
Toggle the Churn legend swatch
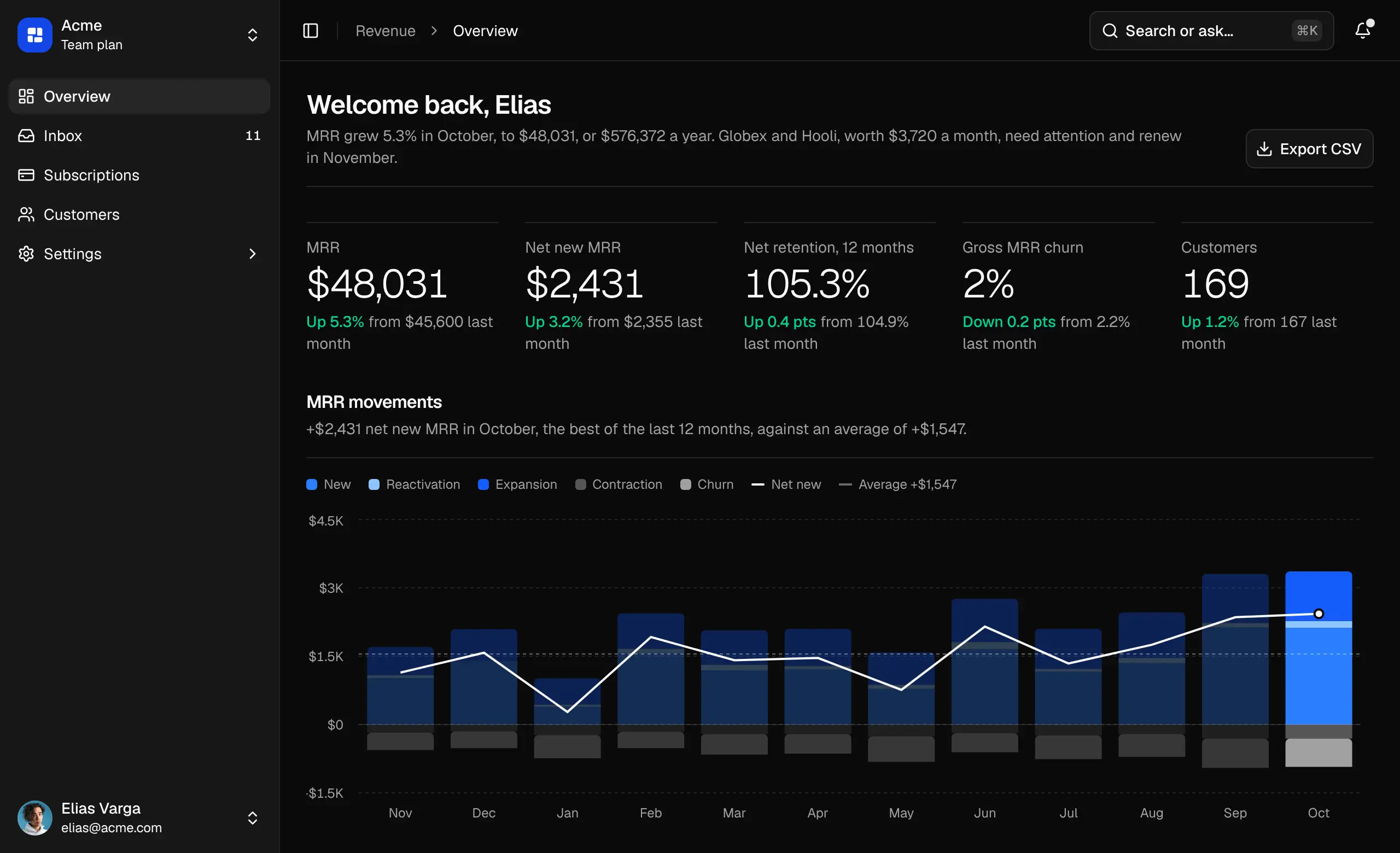[x=685, y=484]
